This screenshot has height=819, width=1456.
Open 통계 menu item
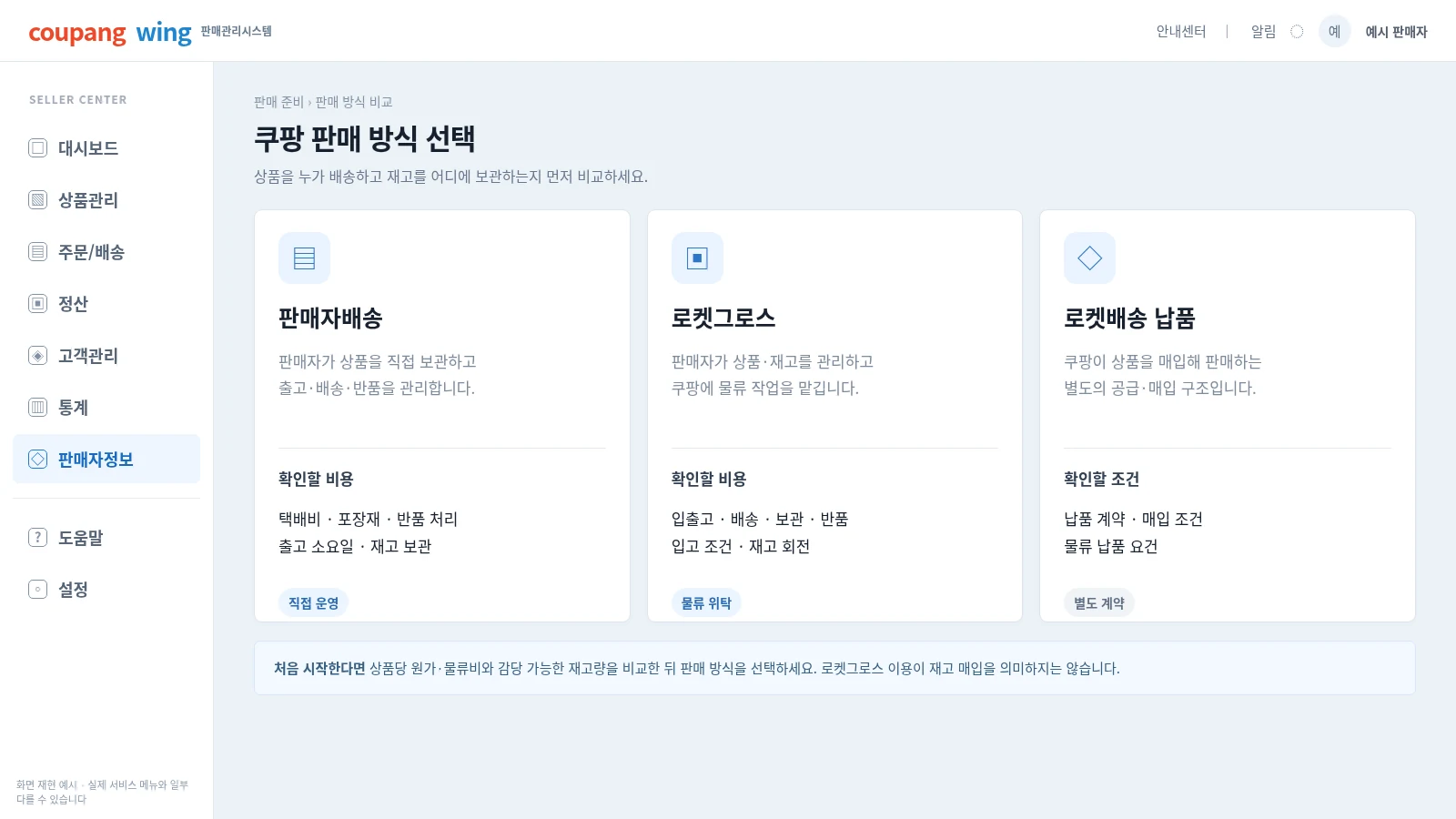pos(106,407)
